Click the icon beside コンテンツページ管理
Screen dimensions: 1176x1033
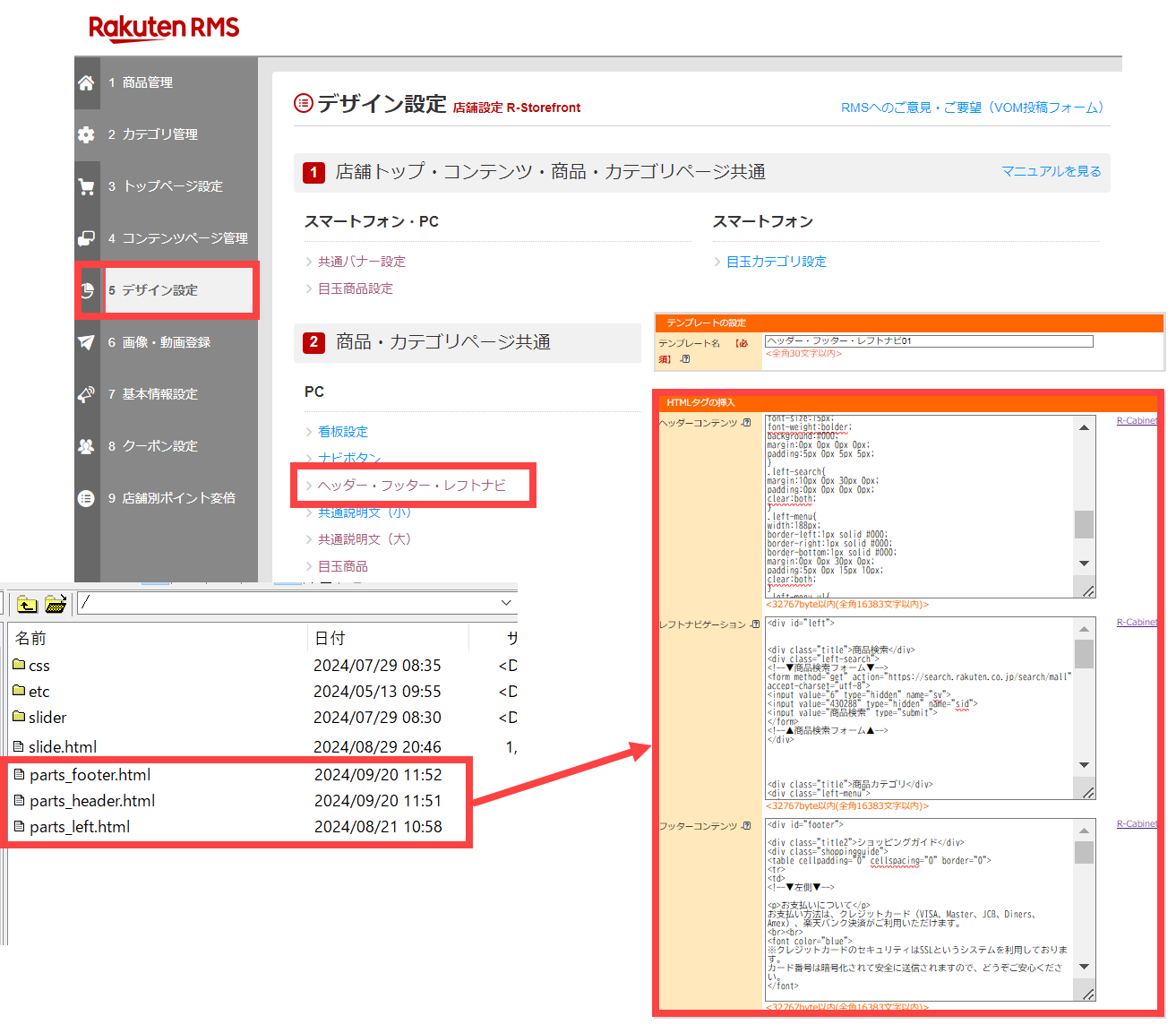click(86, 238)
